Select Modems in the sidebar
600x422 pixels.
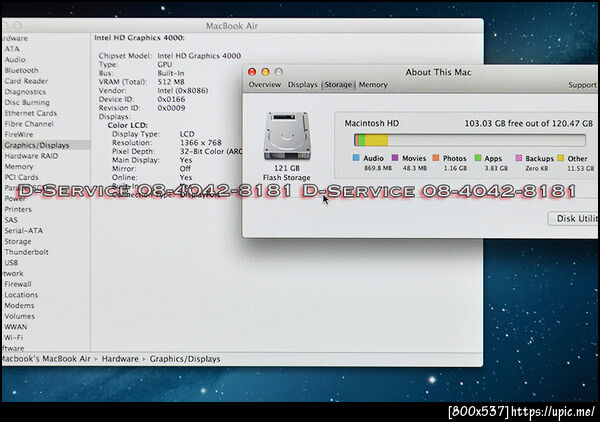[x=19, y=306]
